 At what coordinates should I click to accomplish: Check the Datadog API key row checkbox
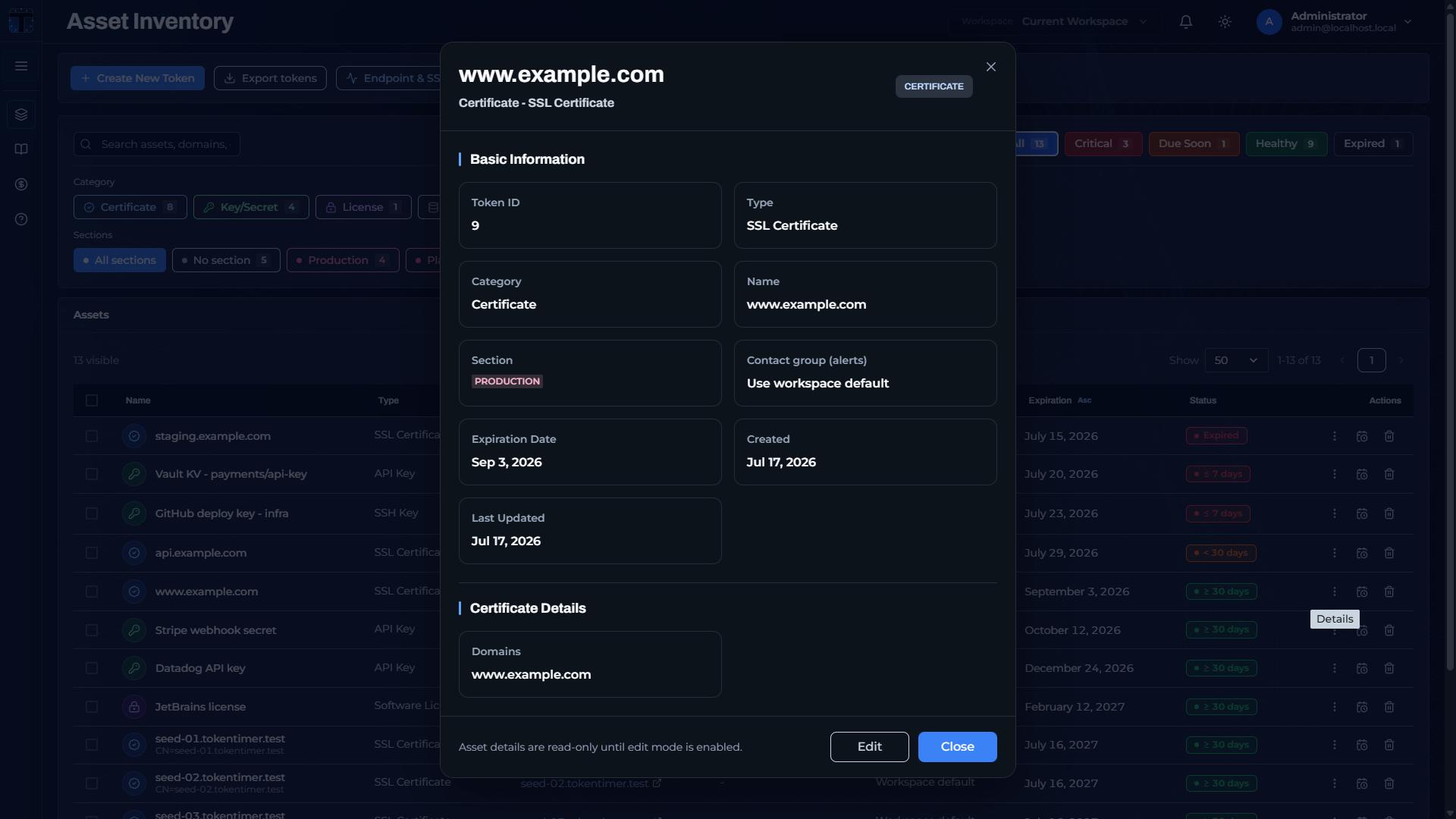coord(92,668)
